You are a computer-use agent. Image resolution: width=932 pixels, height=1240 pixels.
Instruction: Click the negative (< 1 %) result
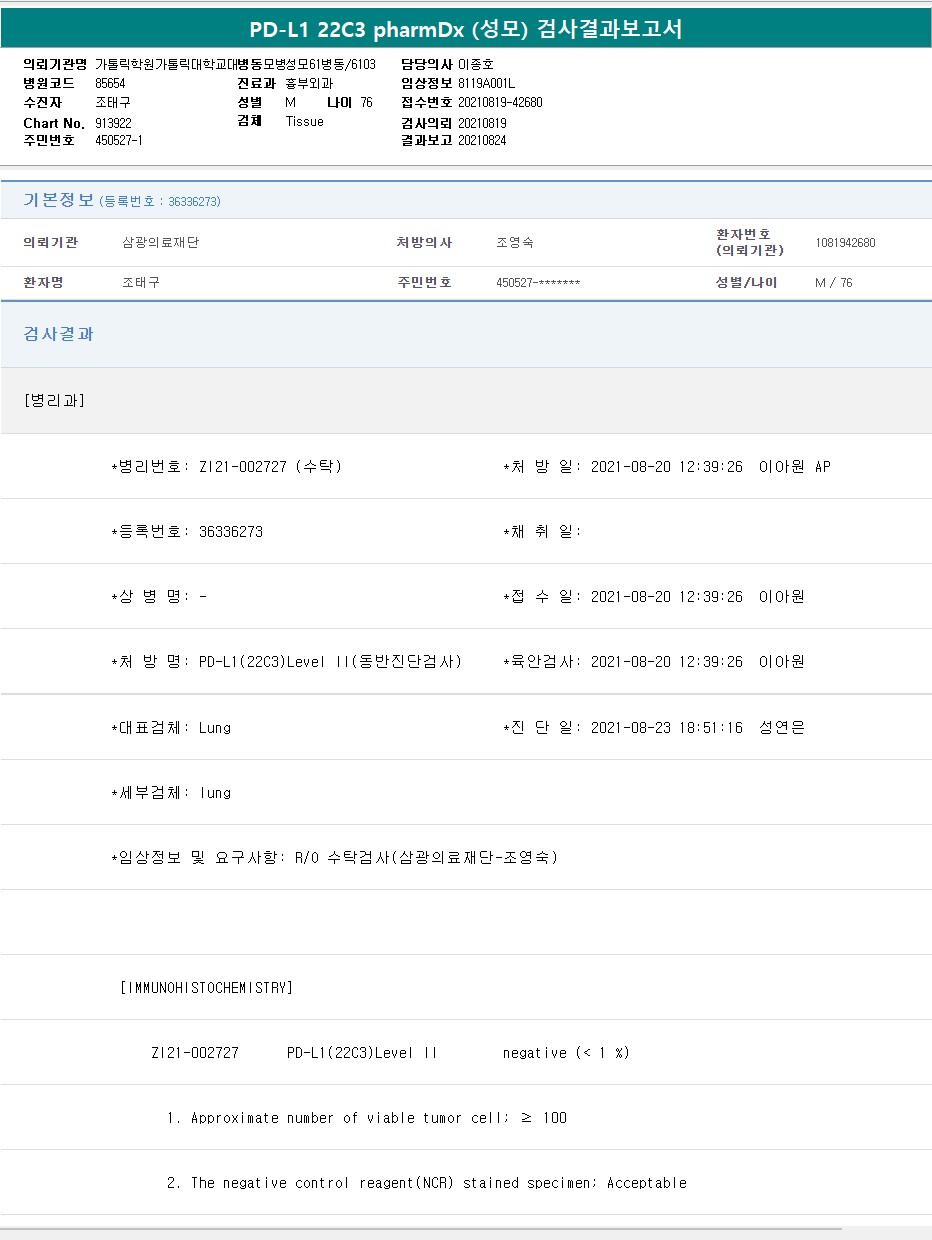(x=566, y=1052)
